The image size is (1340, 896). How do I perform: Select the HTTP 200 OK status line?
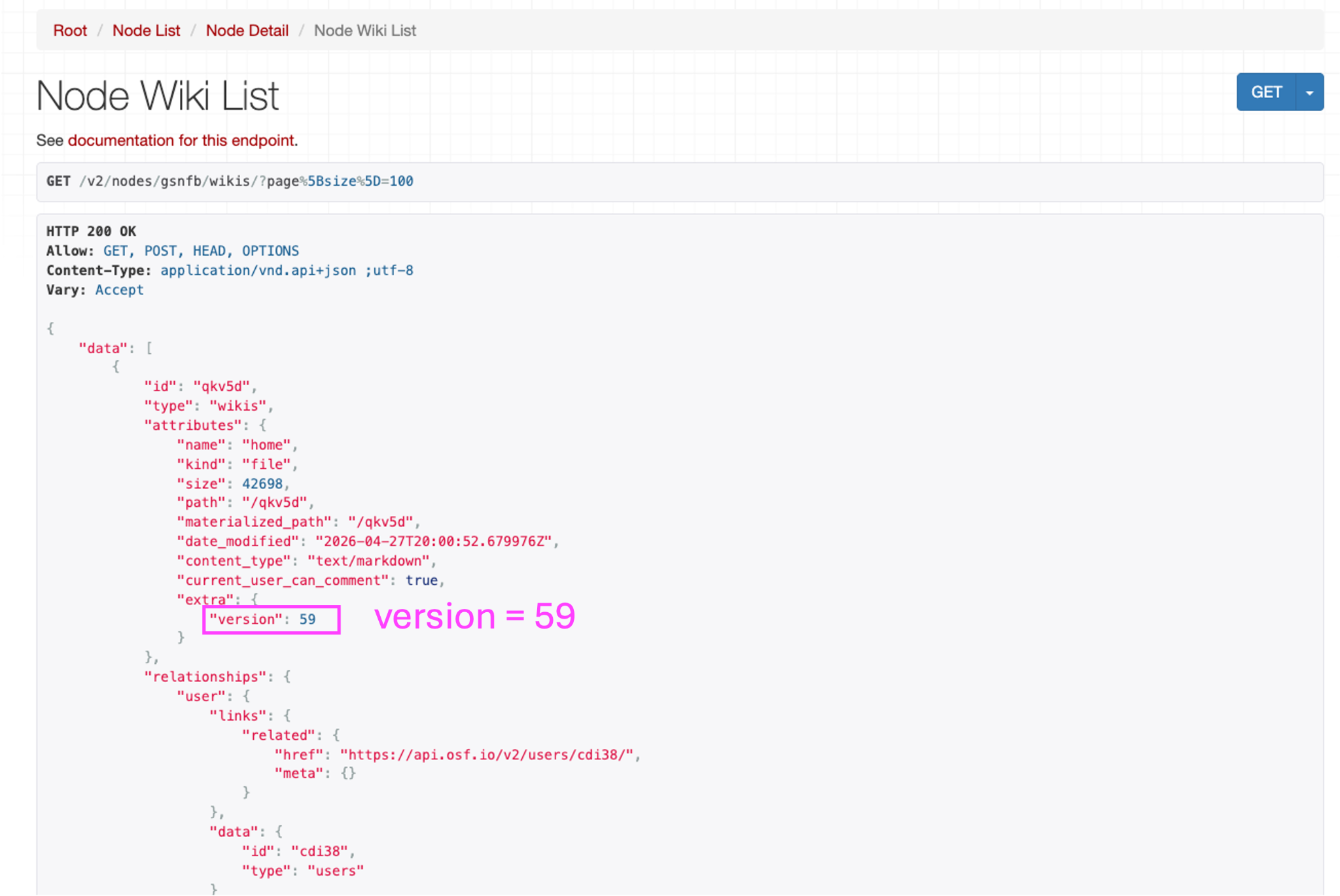(x=91, y=232)
